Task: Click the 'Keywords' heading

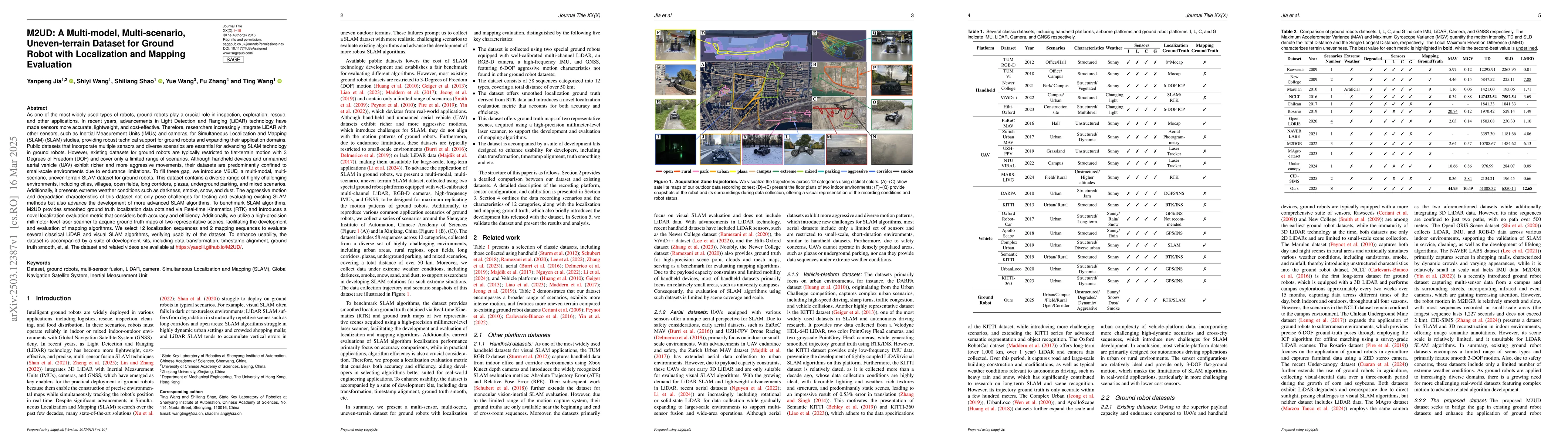Action: click(38, 262)
